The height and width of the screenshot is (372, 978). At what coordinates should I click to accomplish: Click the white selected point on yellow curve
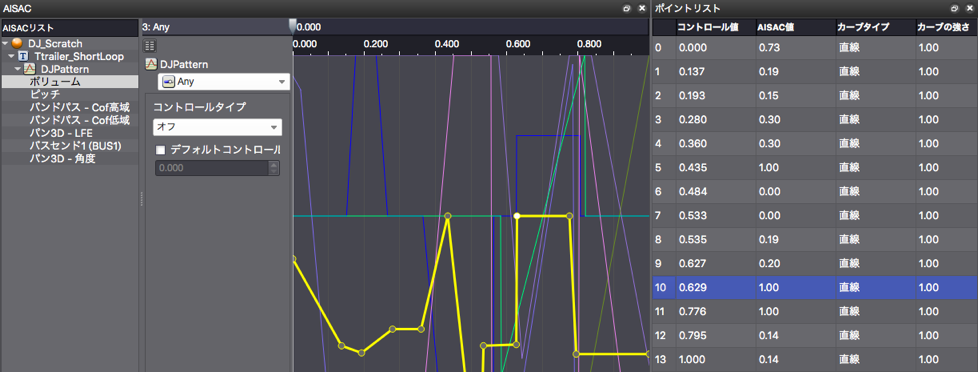[516, 216]
